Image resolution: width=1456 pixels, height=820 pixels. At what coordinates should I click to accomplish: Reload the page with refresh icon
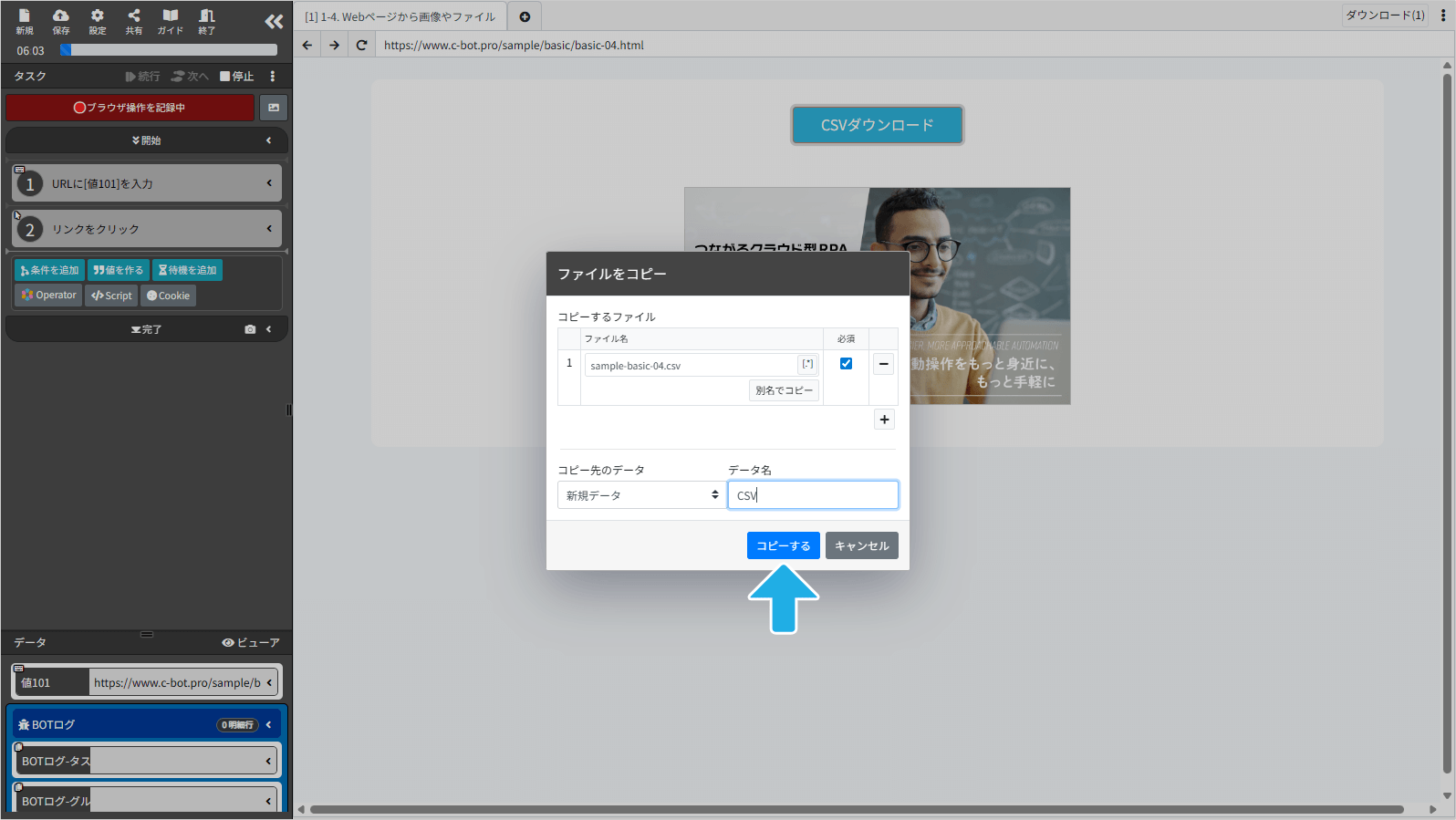pos(362,45)
